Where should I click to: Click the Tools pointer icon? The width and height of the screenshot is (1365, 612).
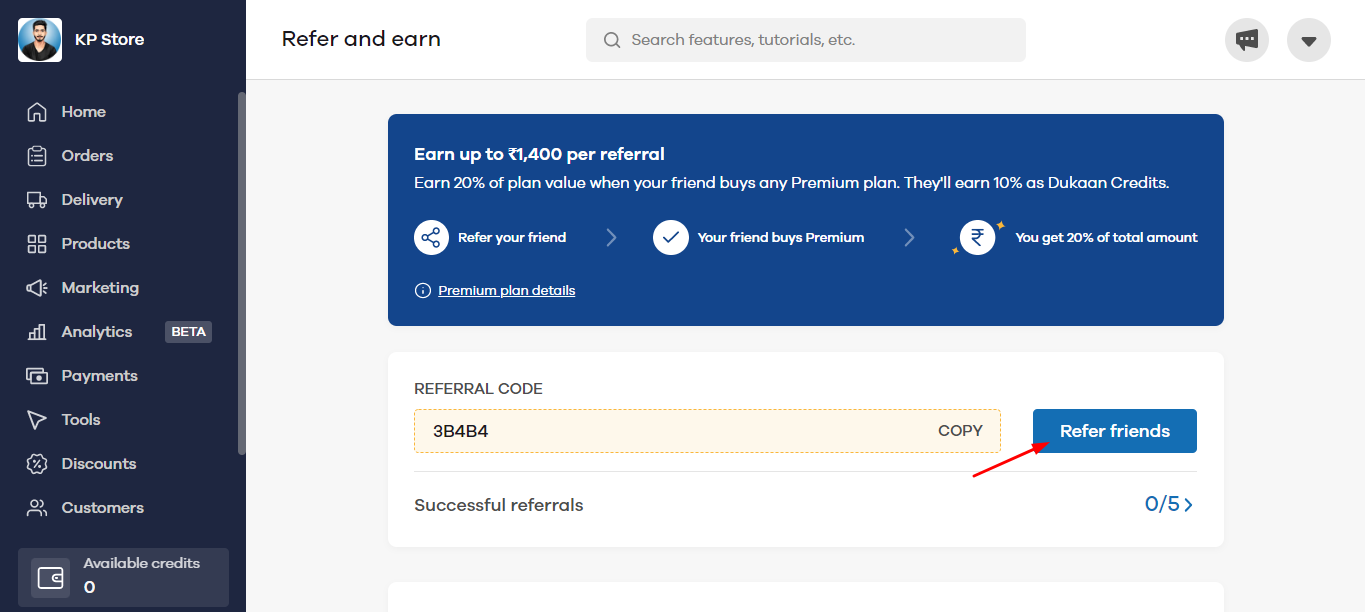click(37, 420)
